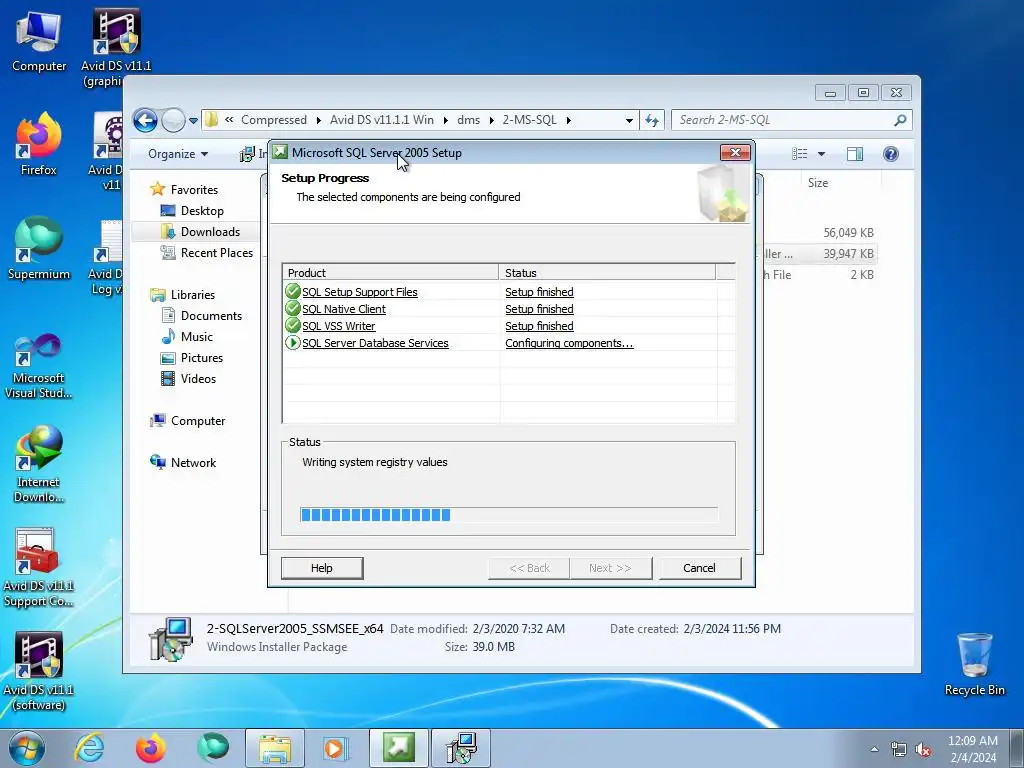Open the SQL VSS Writer product link
Image resolution: width=1024 pixels, height=768 pixels.
tap(339, 326)
